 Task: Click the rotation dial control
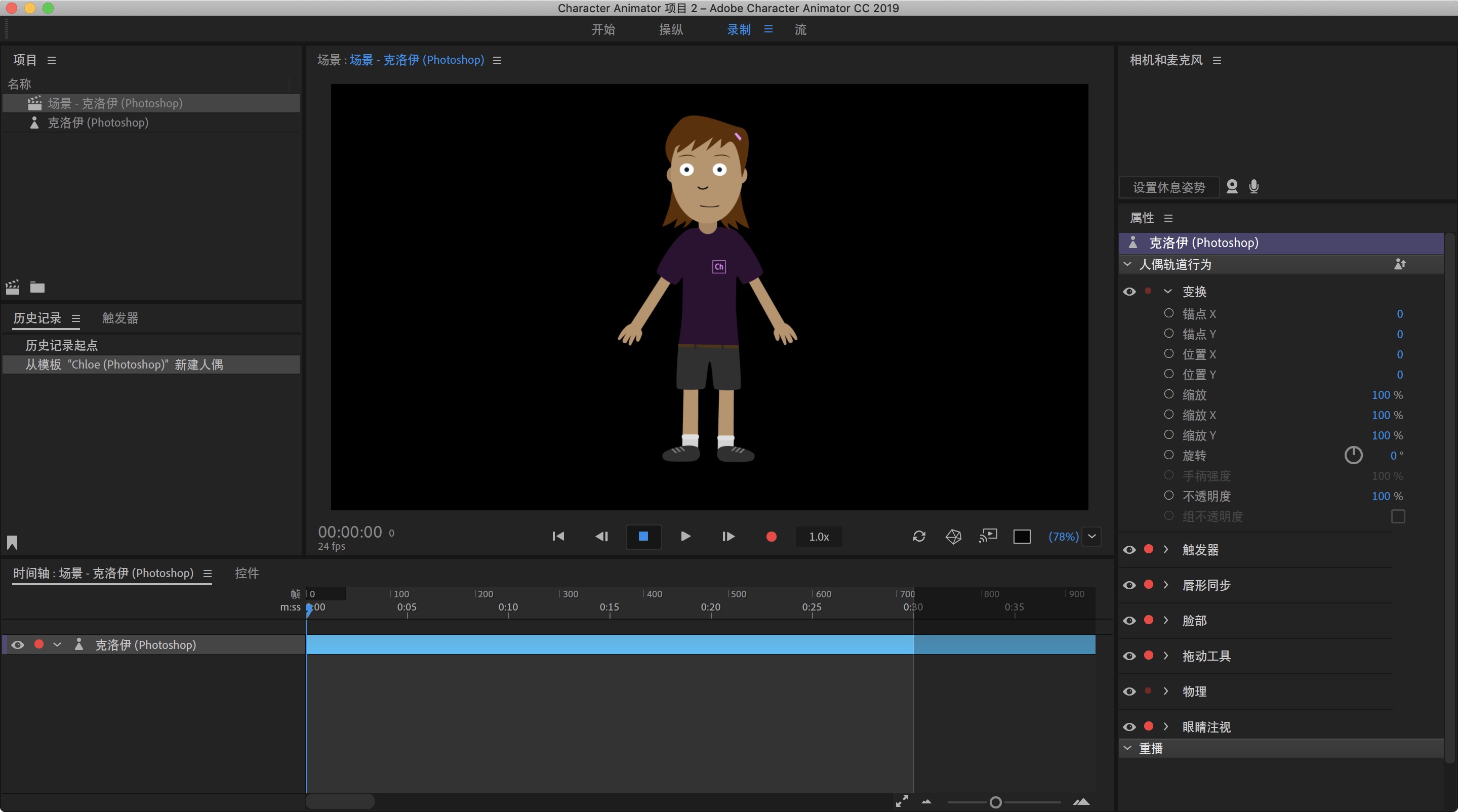click(1353, 455)
